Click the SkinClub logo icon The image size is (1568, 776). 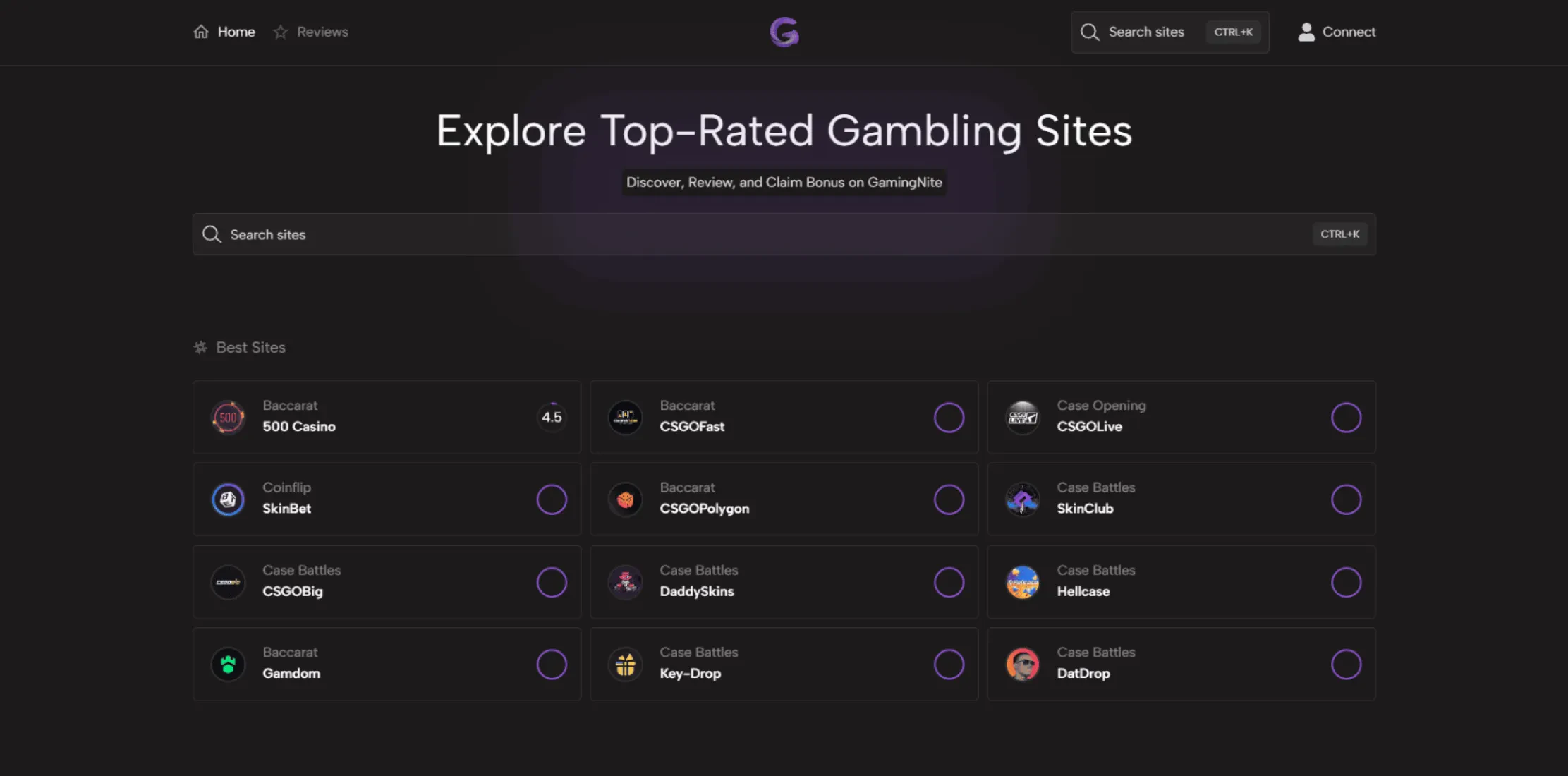[x=1022, y=499]
